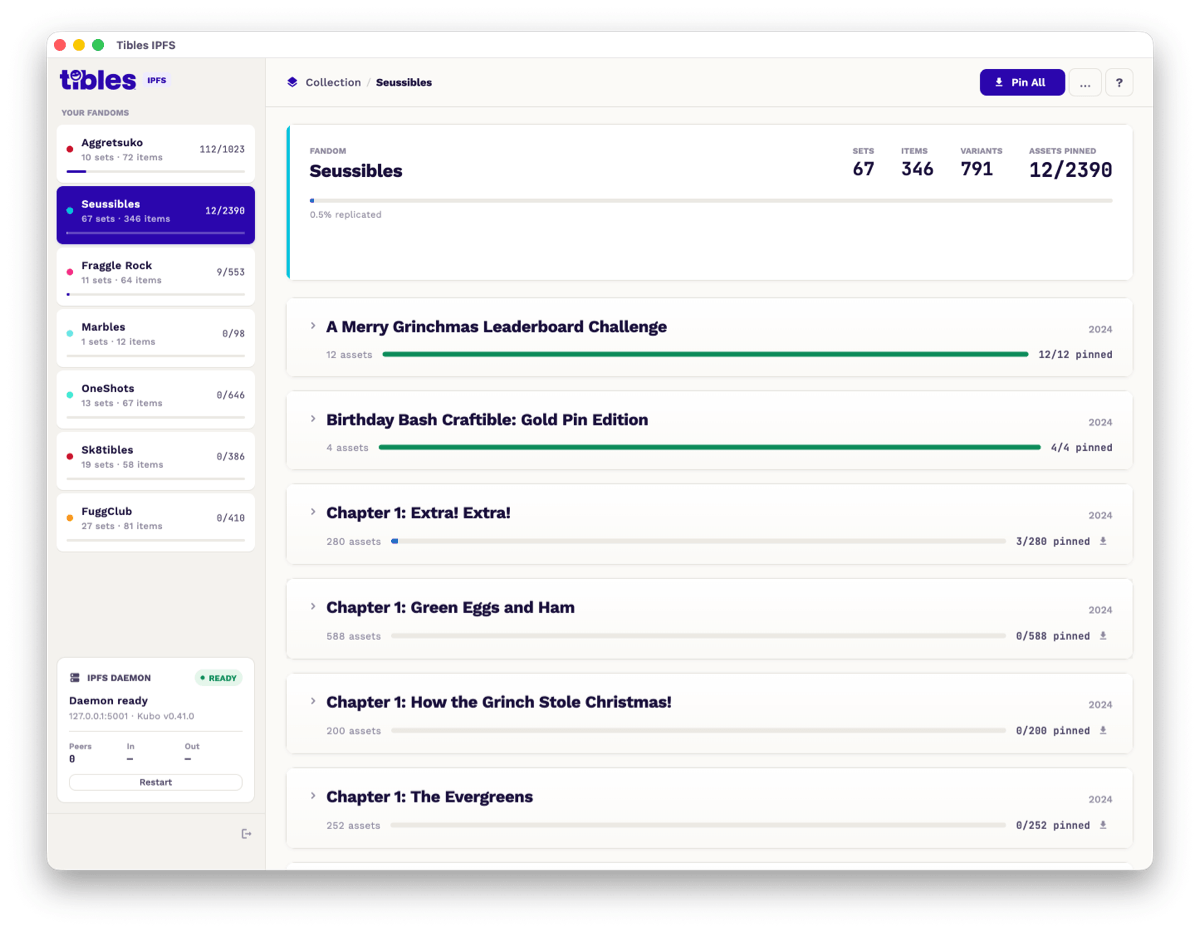Click Chapter 1: Extra! Extra! progress bar

[x=698, y=541]
